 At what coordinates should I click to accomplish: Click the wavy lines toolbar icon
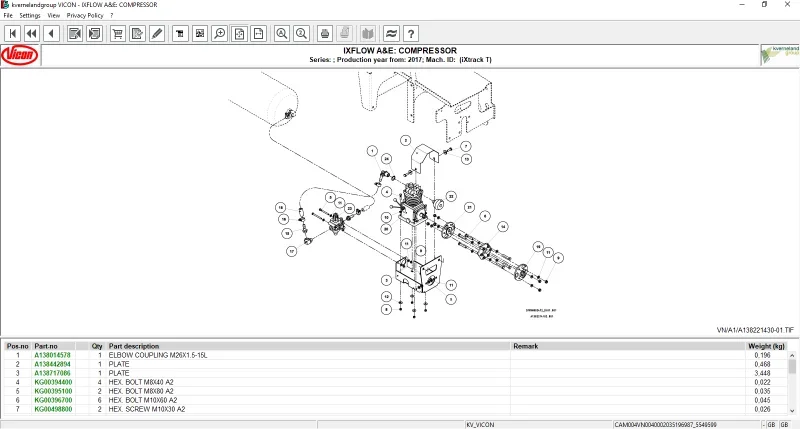[391, 34]
